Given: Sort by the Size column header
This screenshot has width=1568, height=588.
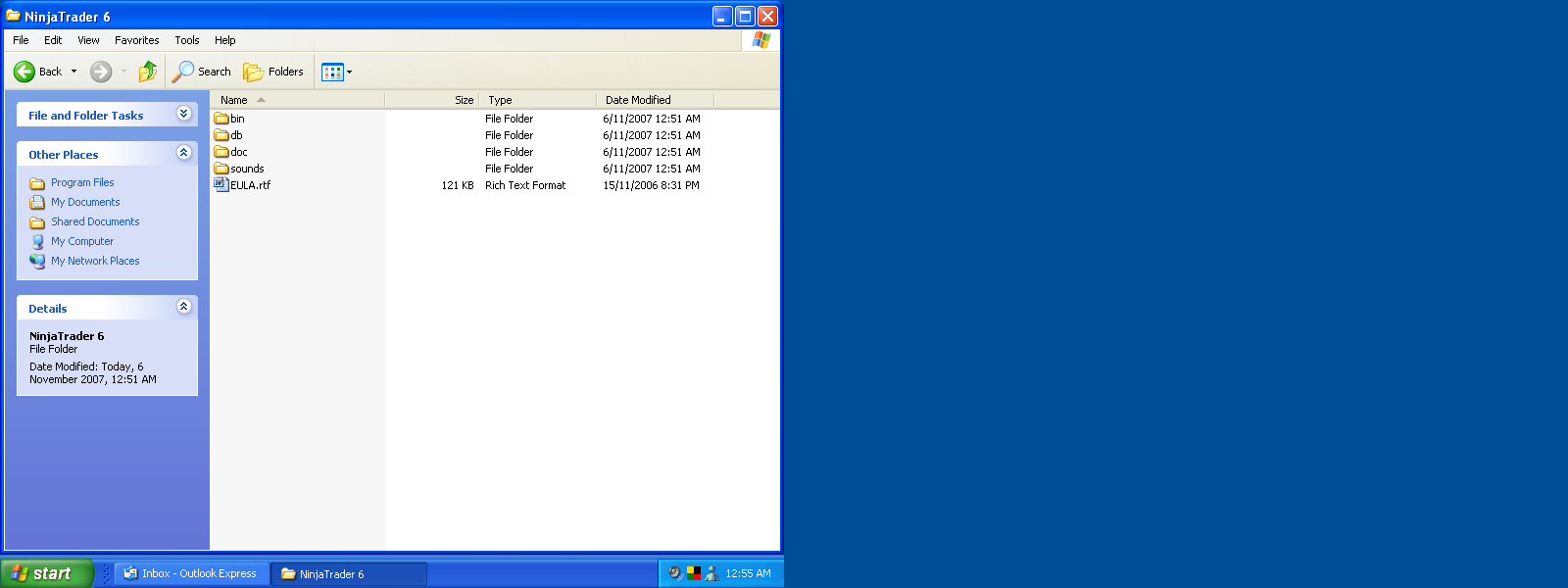Looking at the screenshot, I should pos(432,100).
